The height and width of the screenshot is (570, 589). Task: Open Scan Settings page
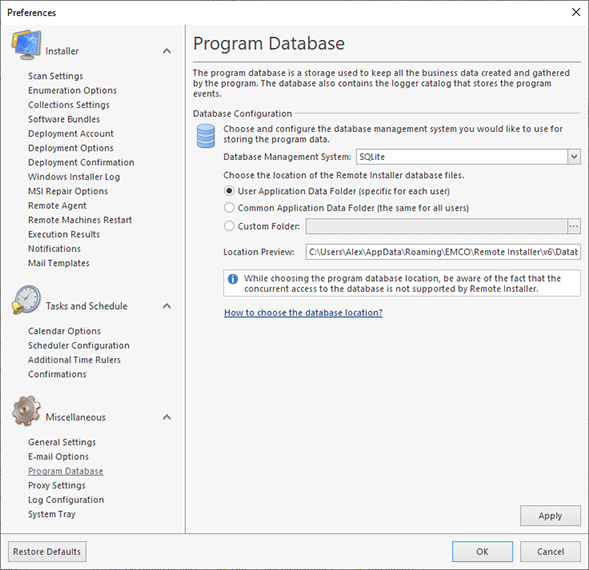pyautogui.click(x=56, y=76)
